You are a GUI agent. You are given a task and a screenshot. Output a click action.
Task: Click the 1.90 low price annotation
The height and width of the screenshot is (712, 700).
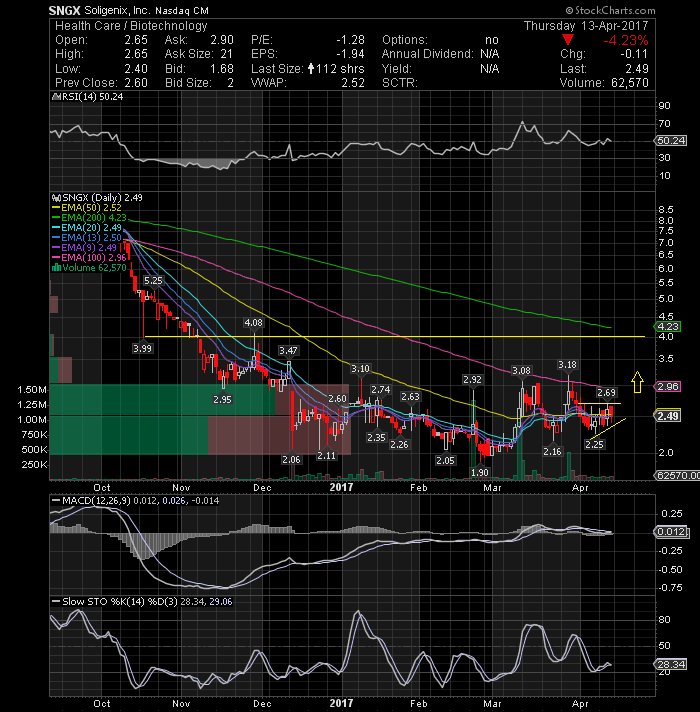click(479, 472)
